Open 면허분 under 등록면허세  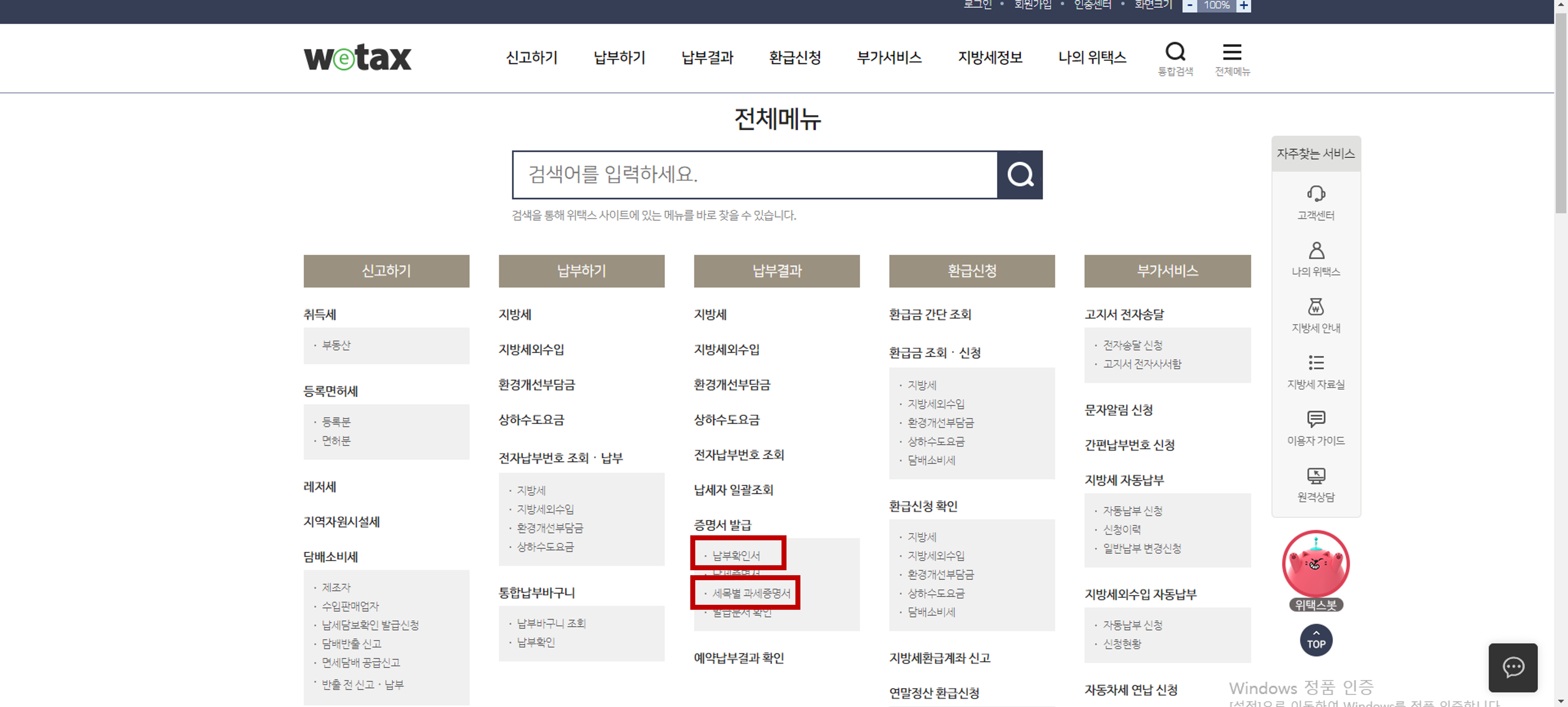336,441
